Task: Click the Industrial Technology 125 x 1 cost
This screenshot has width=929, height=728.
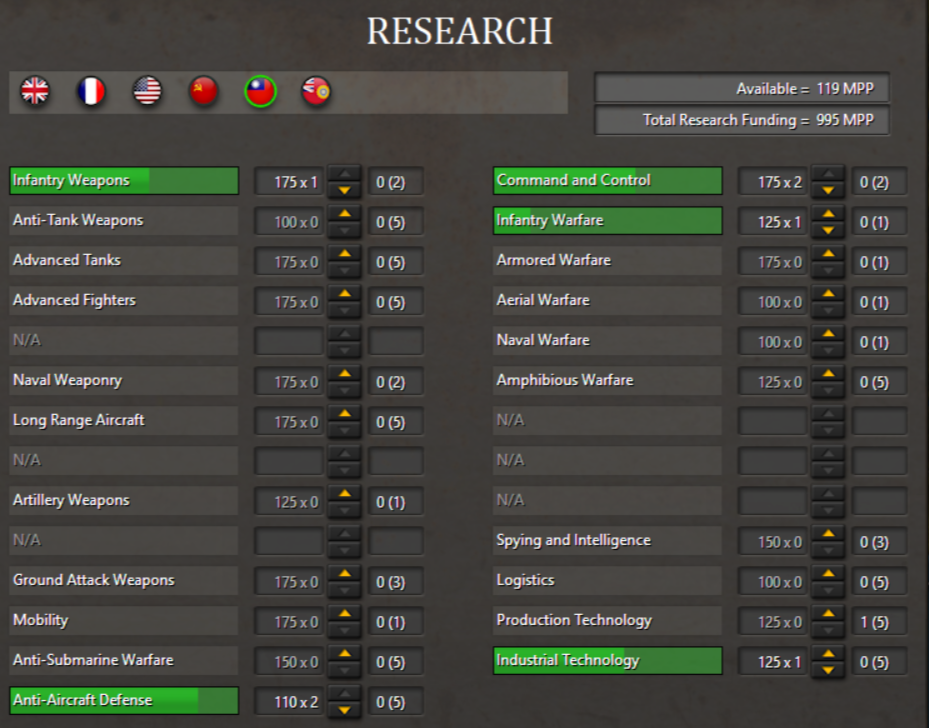Action: (773, 661)
